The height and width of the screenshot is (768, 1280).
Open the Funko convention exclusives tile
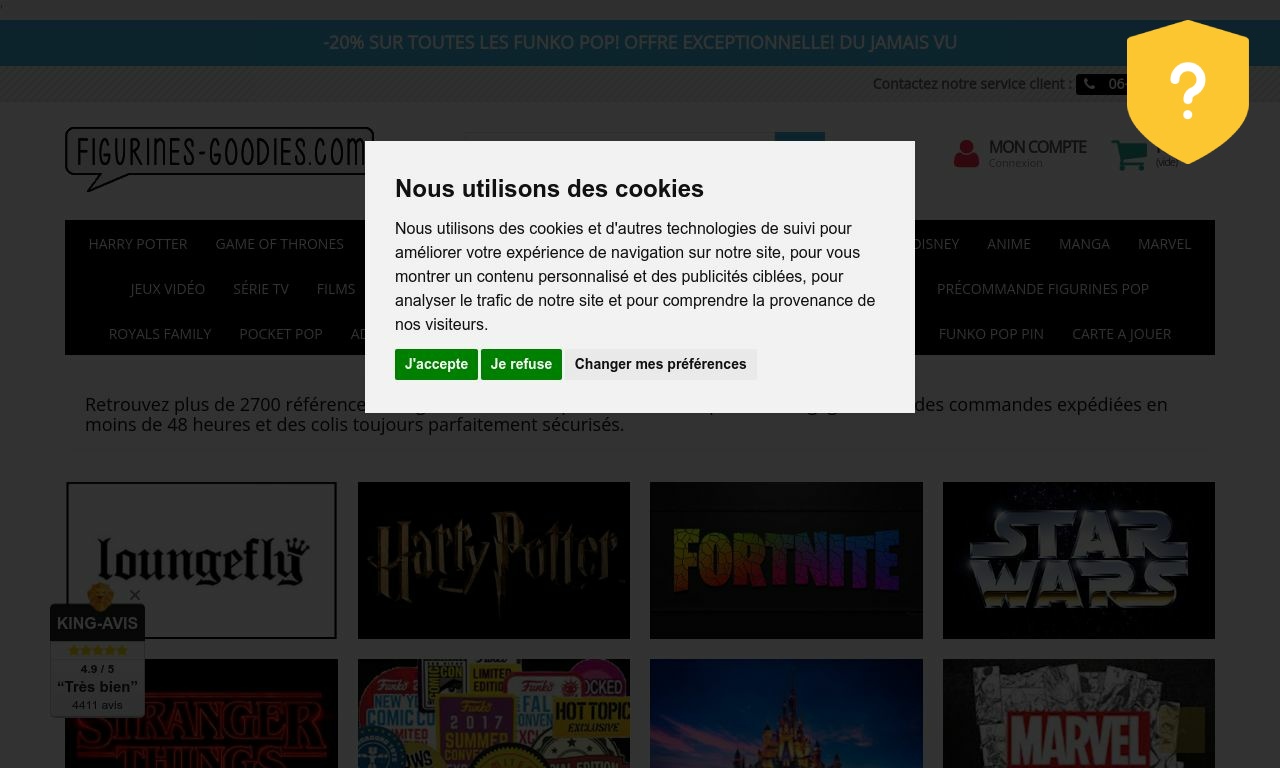pos(494,714)
